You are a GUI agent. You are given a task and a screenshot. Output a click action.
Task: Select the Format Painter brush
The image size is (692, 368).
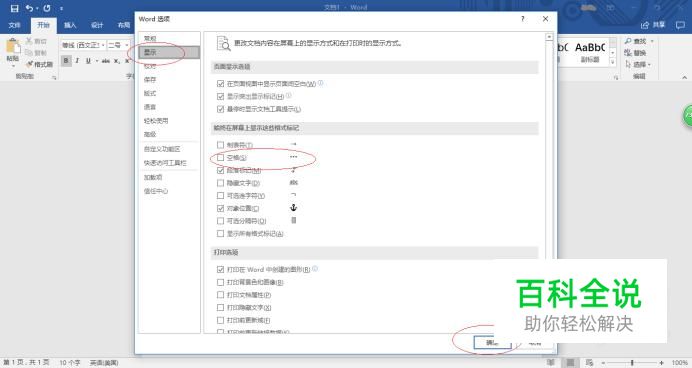30,64
